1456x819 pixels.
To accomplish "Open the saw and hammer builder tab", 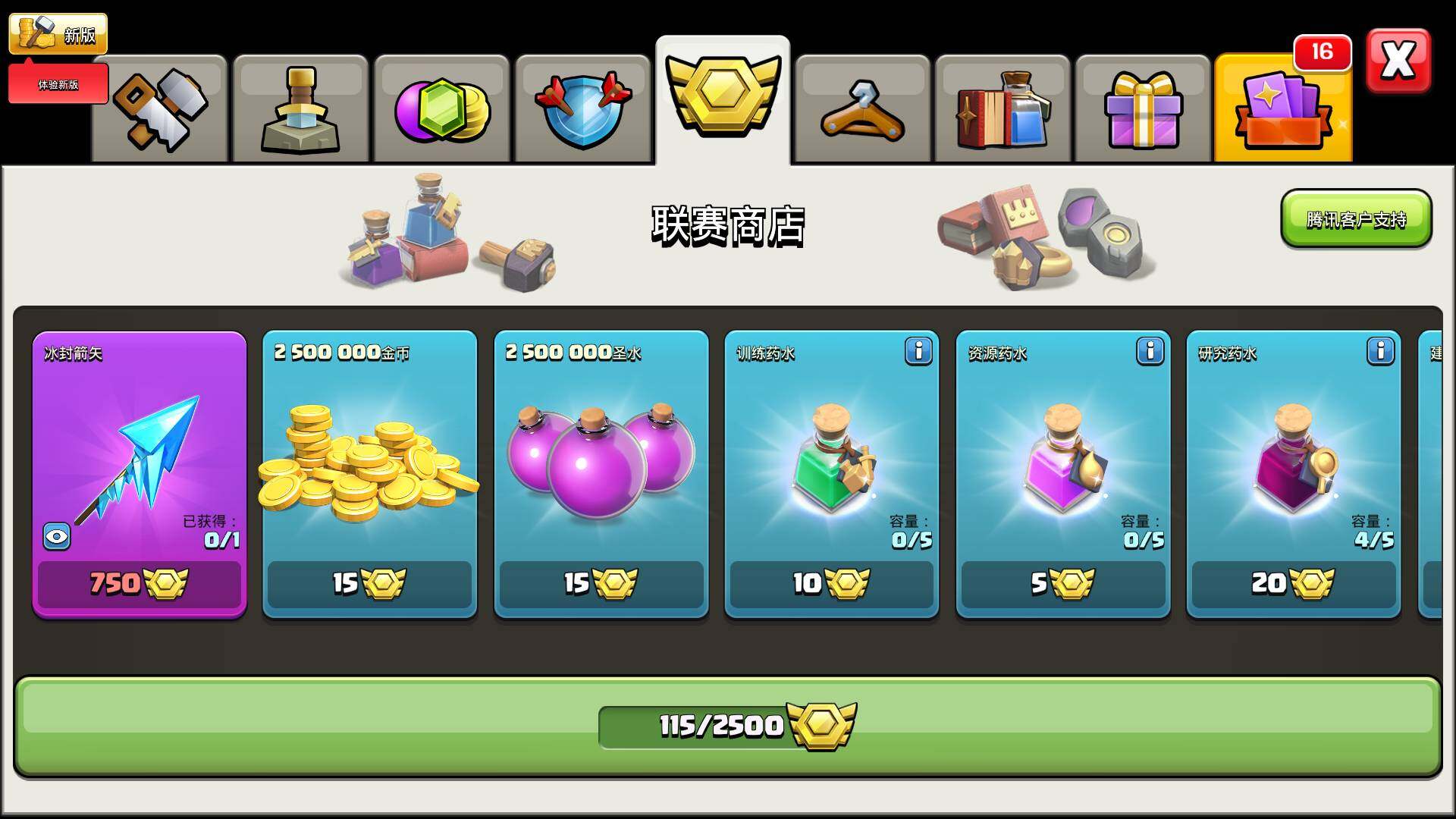I will click(x=160, y=108).
